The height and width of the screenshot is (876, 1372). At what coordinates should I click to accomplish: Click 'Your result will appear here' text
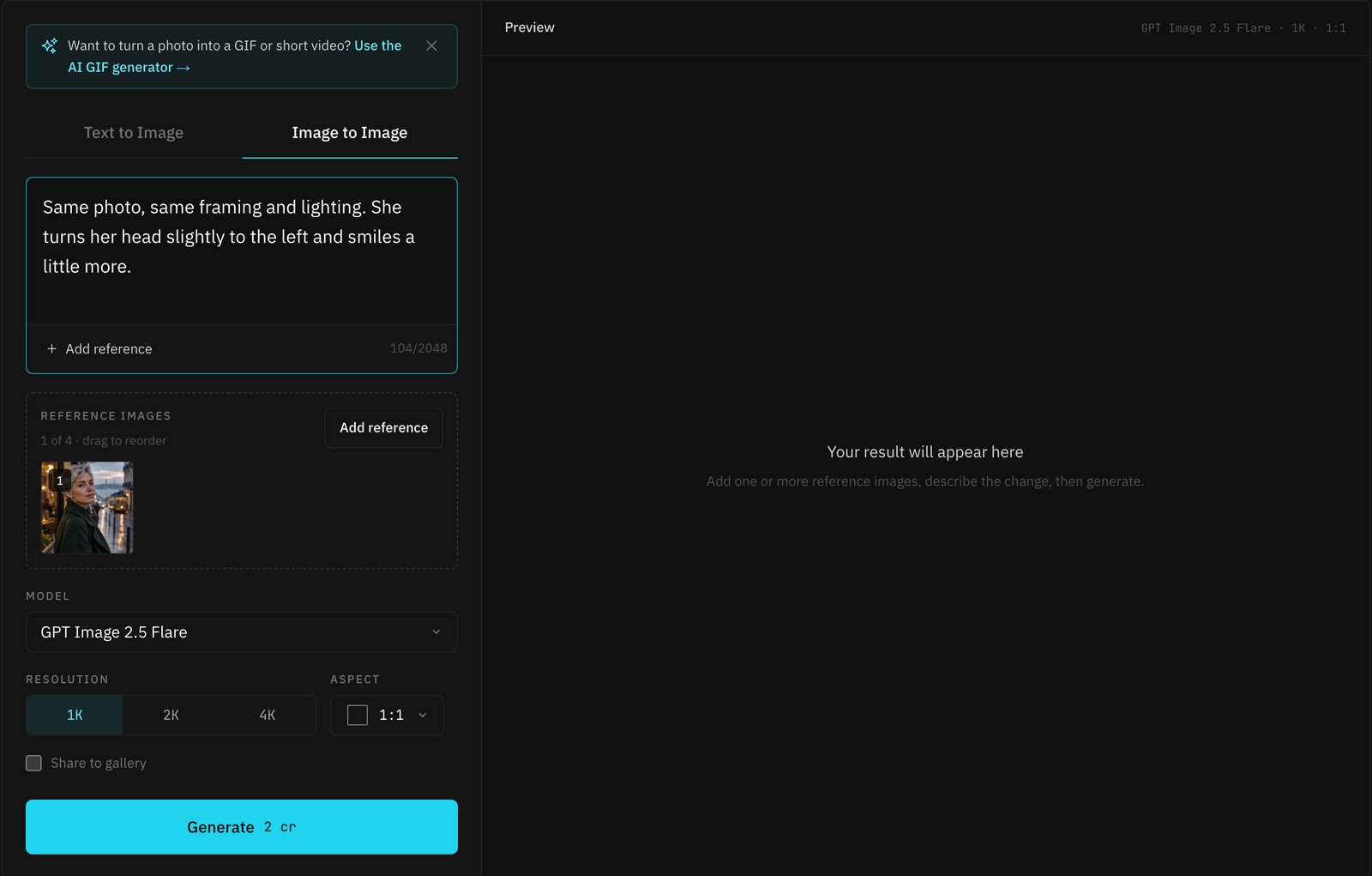pyautogui.click(x=925, y=452)
